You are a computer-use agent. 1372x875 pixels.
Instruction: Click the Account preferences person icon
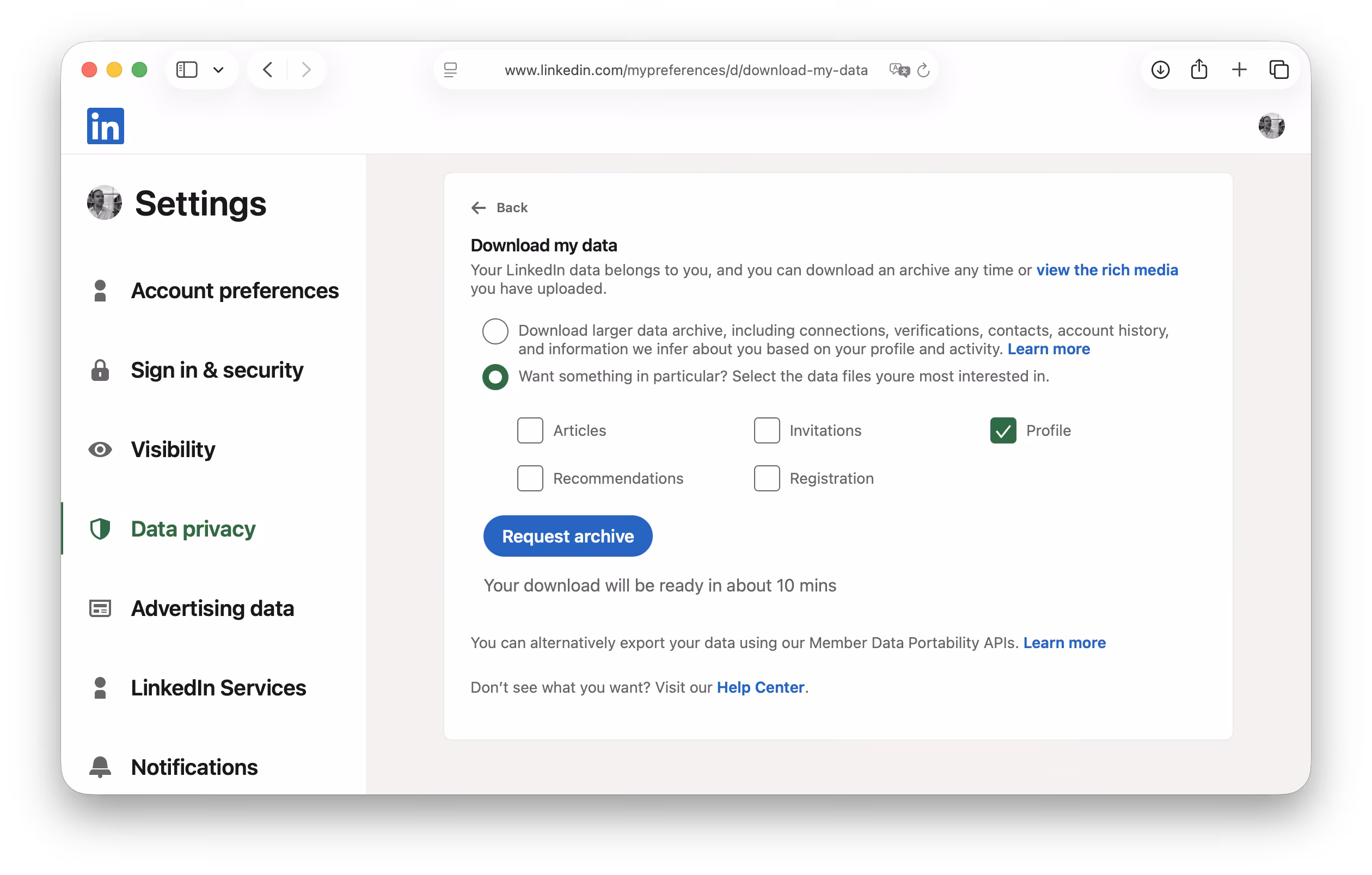click(100, 291)
